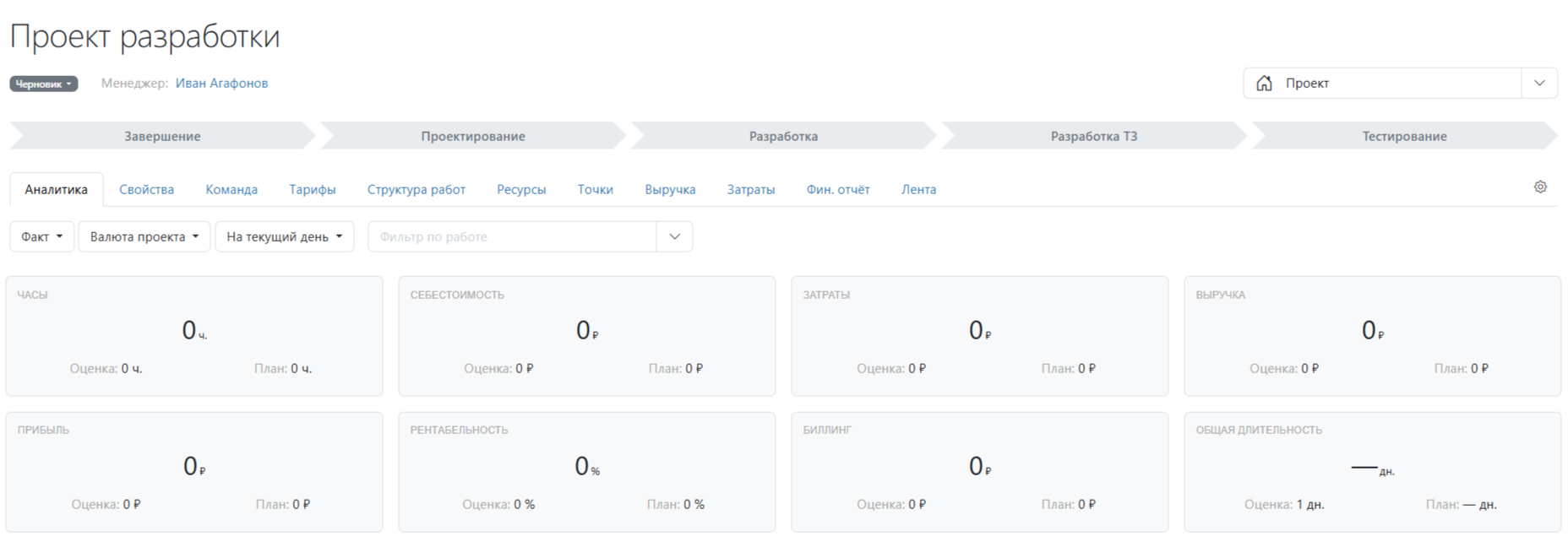Open the Тарифы tab

click(312, 190)
